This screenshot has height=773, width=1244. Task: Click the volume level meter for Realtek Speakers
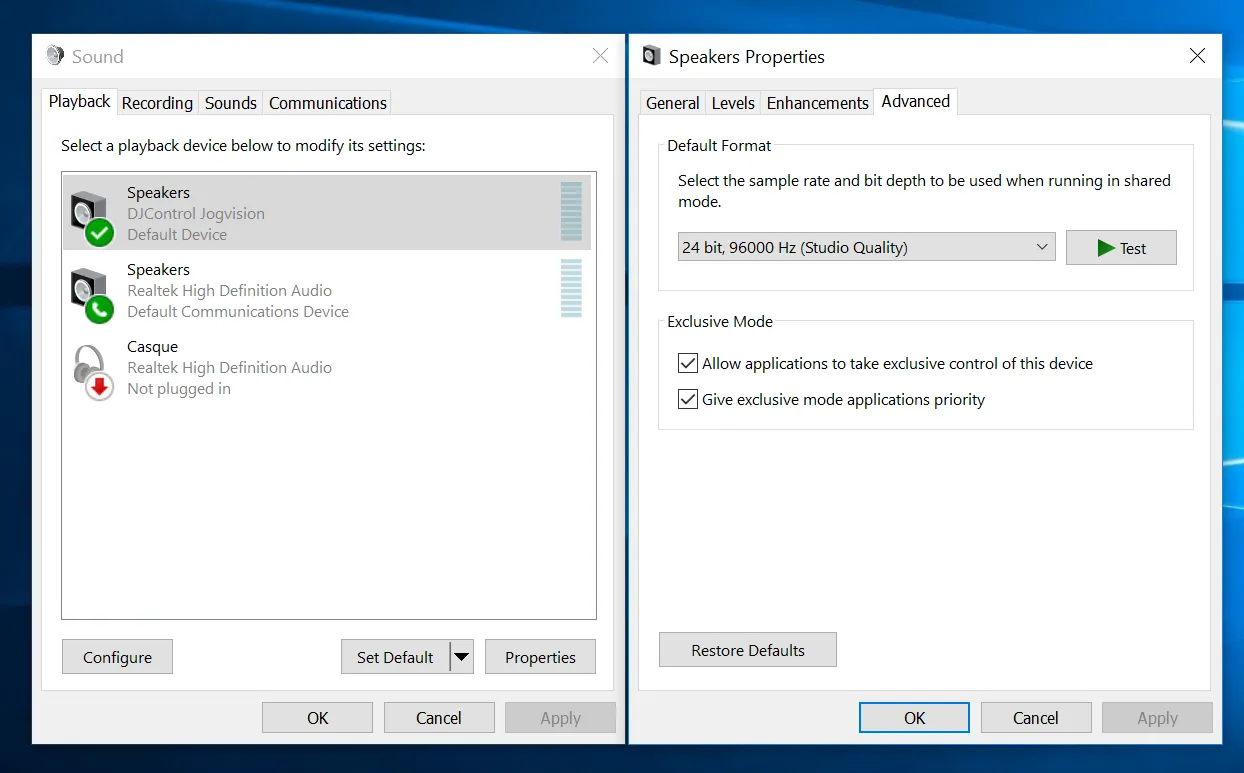pyautogui.click(x=571, y=288)
